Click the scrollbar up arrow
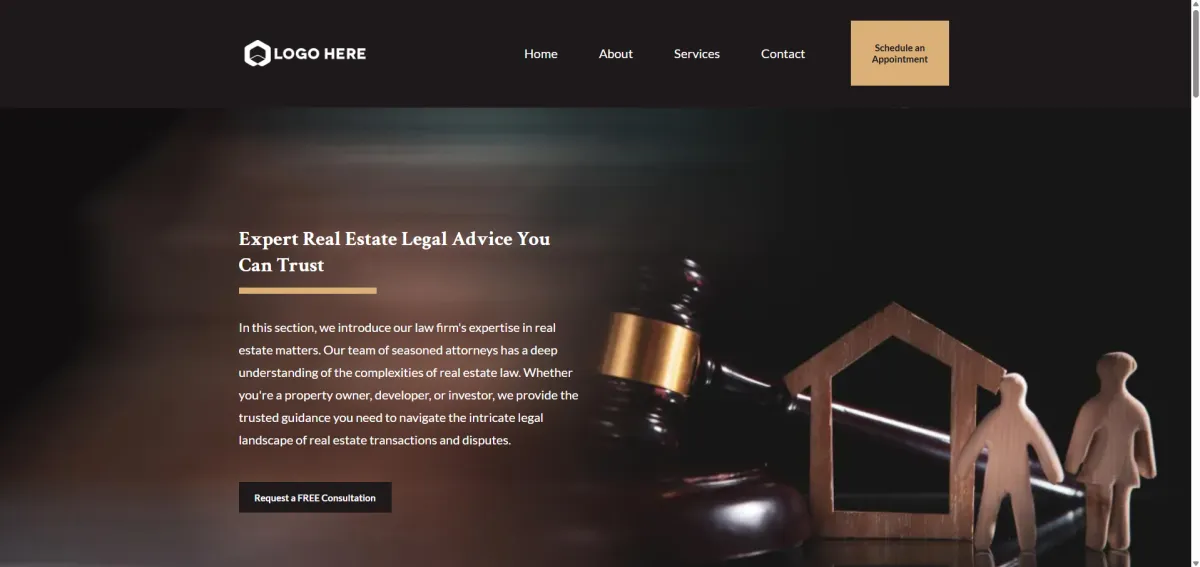The image size is (1200, 567). pyautogui.click(x=1194, y=6)
